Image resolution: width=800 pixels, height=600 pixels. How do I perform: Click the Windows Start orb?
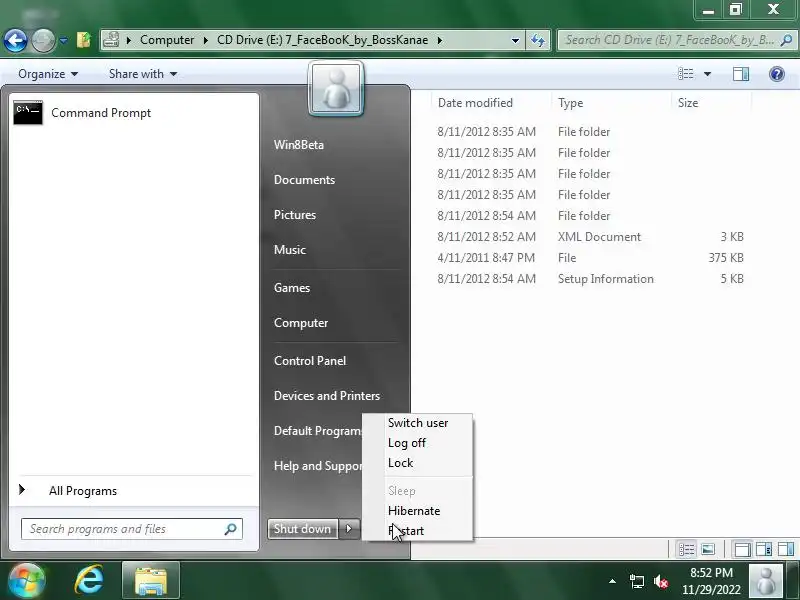tap(27, 581)
